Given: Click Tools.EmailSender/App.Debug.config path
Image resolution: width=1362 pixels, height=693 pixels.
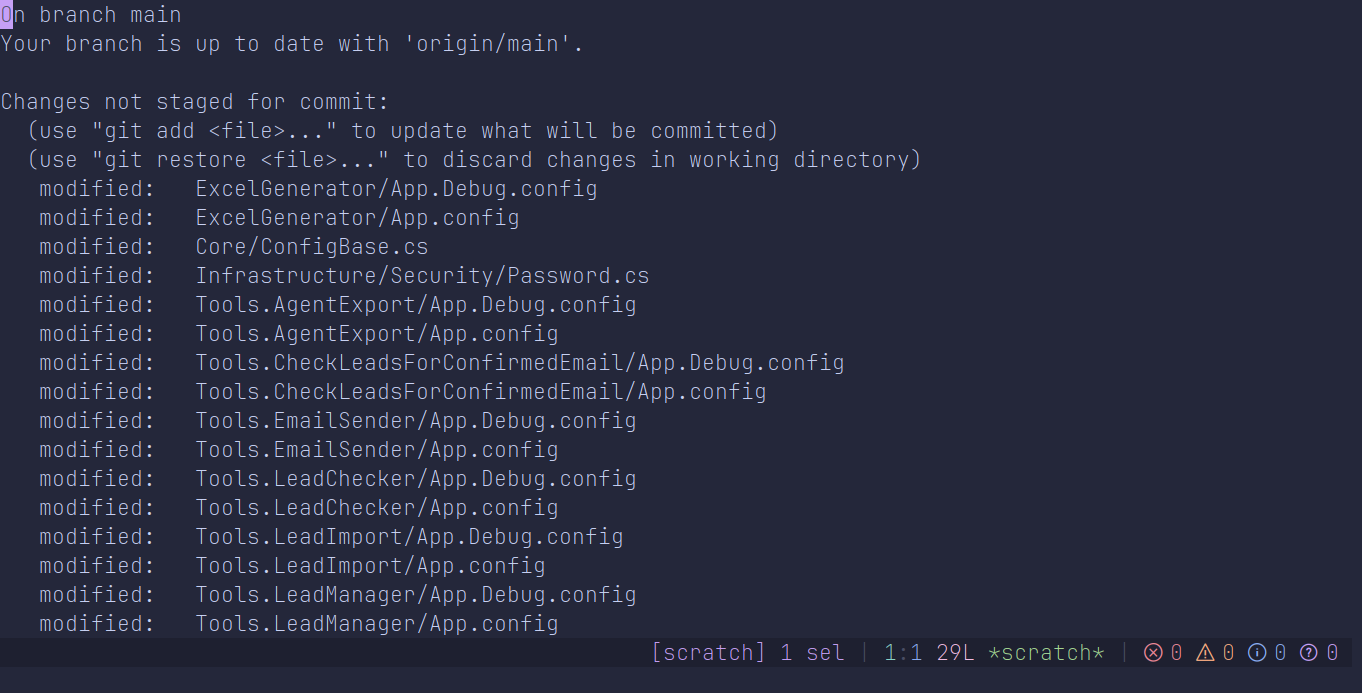Looking at the screenshot, I should (416, 421).
